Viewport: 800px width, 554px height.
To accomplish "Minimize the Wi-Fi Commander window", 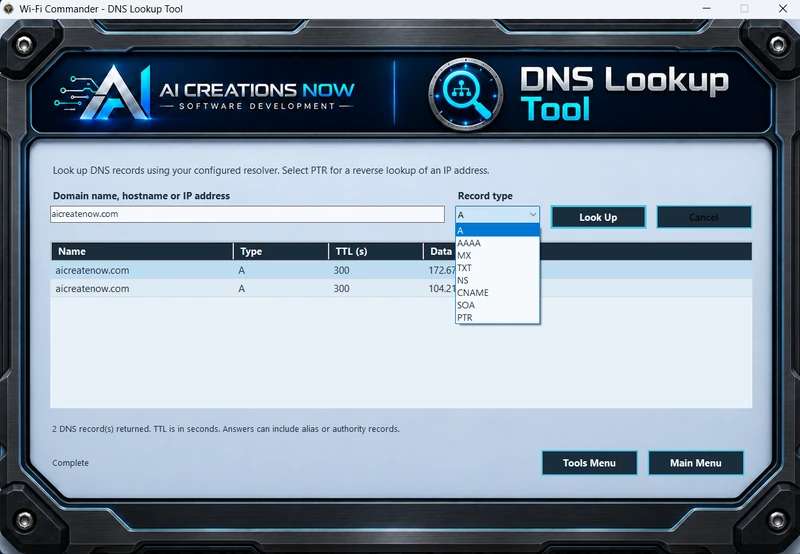I will click(x=707, y=9).
